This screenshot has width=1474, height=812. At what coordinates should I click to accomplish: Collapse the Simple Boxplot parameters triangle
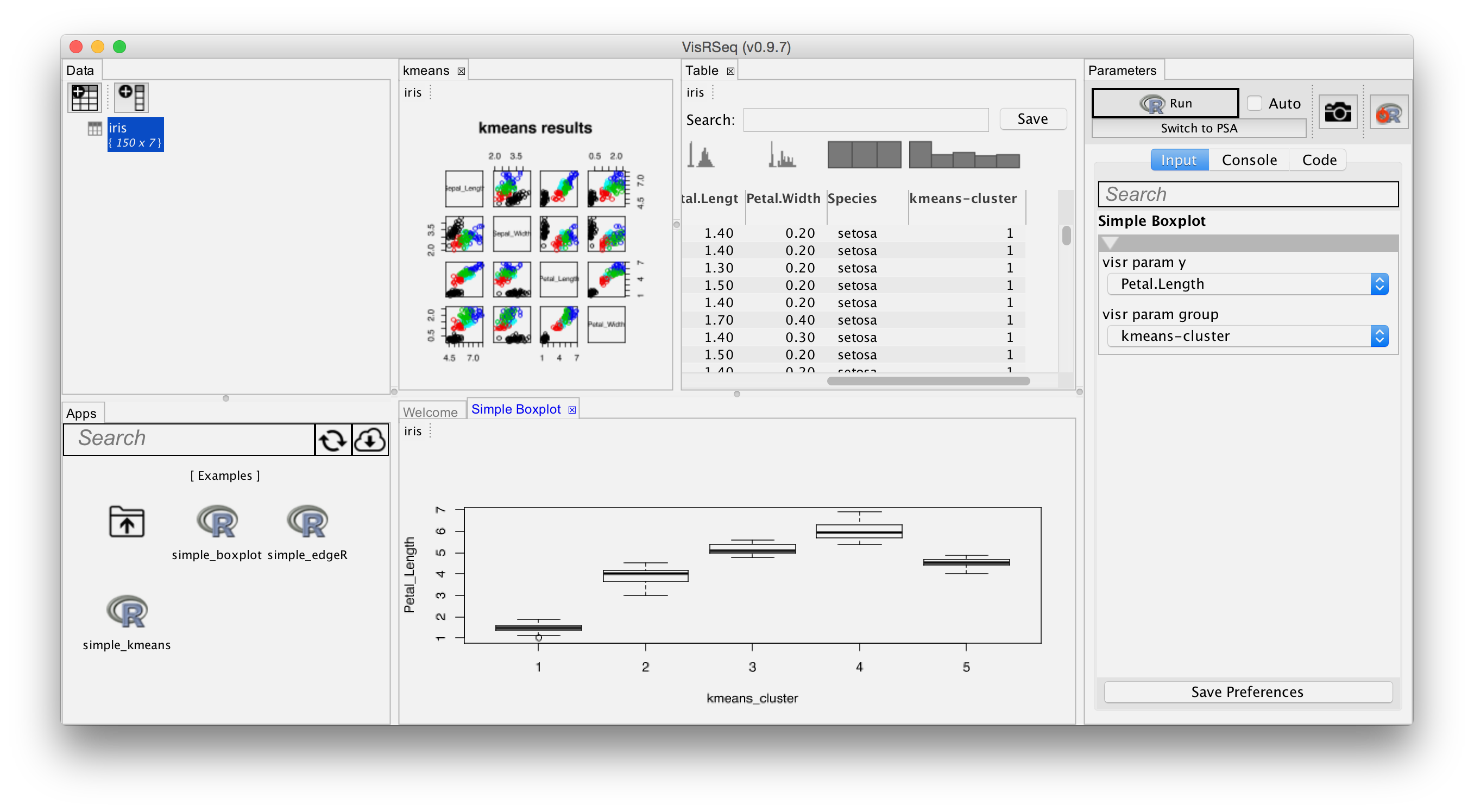click(x=1110, y=243)
